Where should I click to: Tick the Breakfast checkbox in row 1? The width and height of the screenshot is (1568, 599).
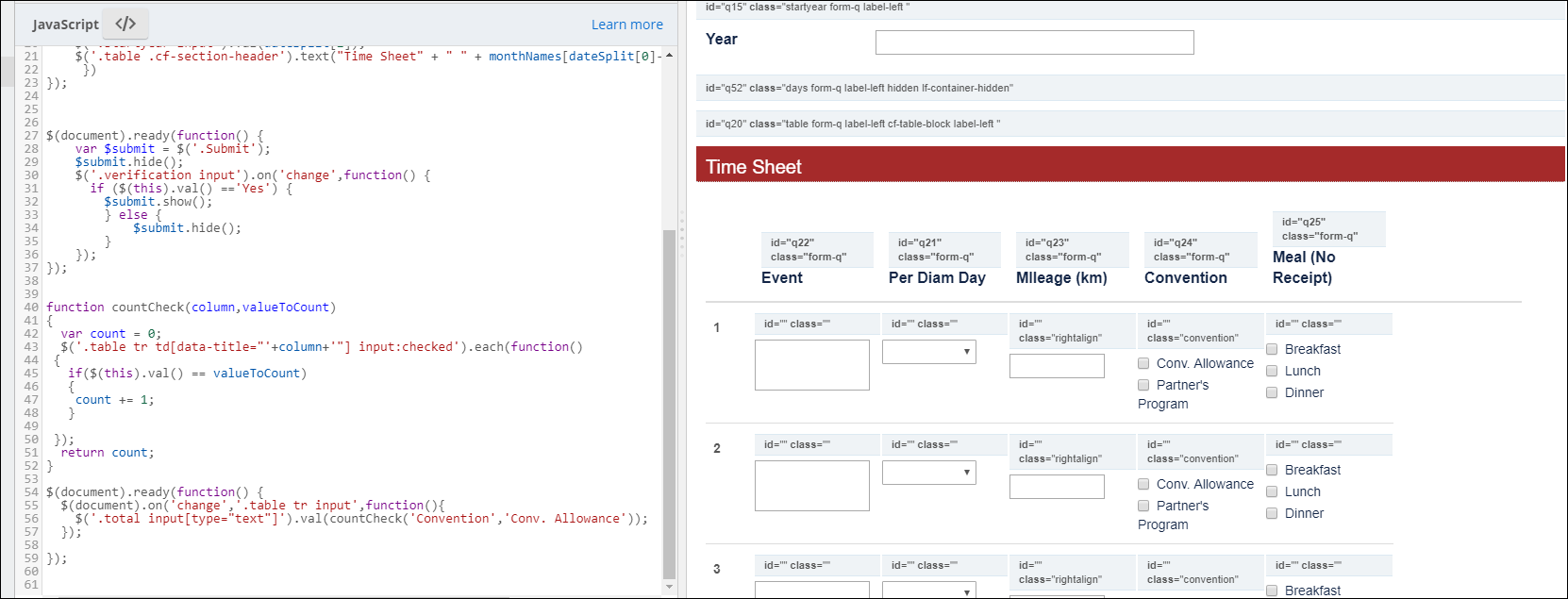tap(1272, 349)
